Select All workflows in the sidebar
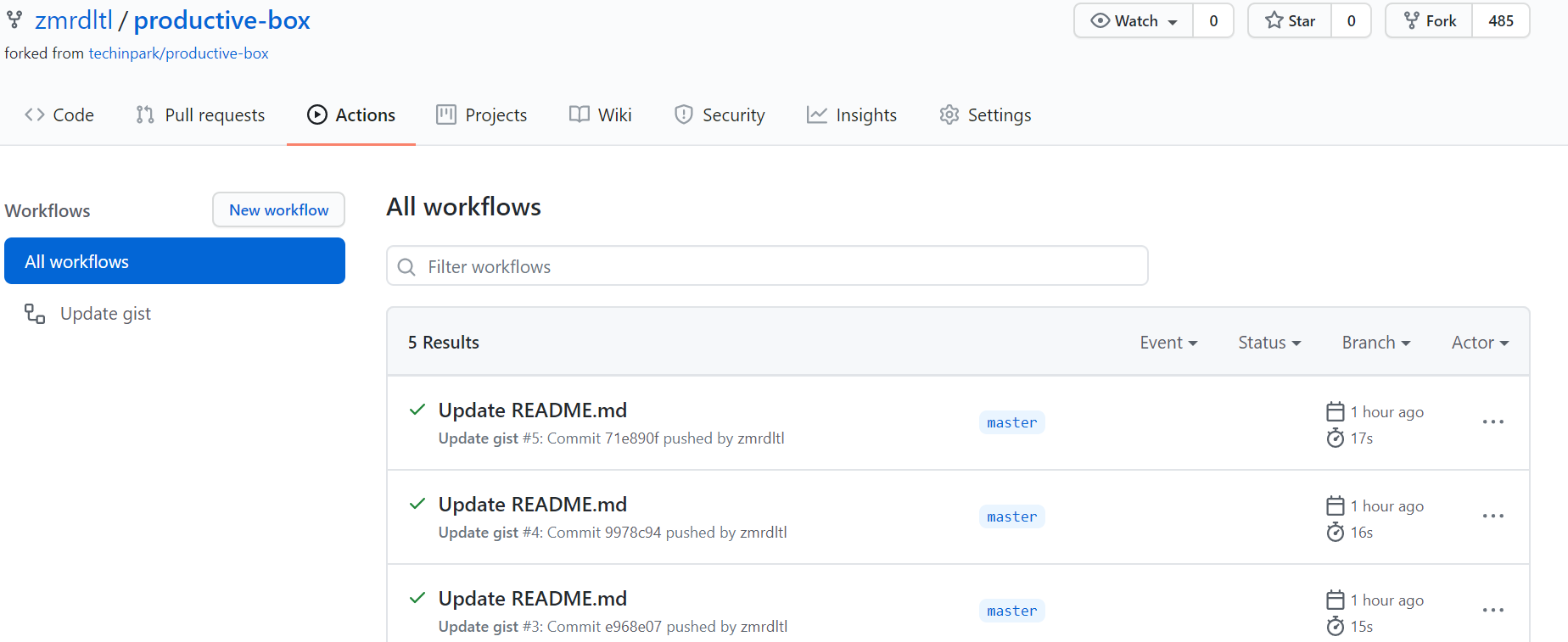The image size is (1568, 642). pos(175,261)
